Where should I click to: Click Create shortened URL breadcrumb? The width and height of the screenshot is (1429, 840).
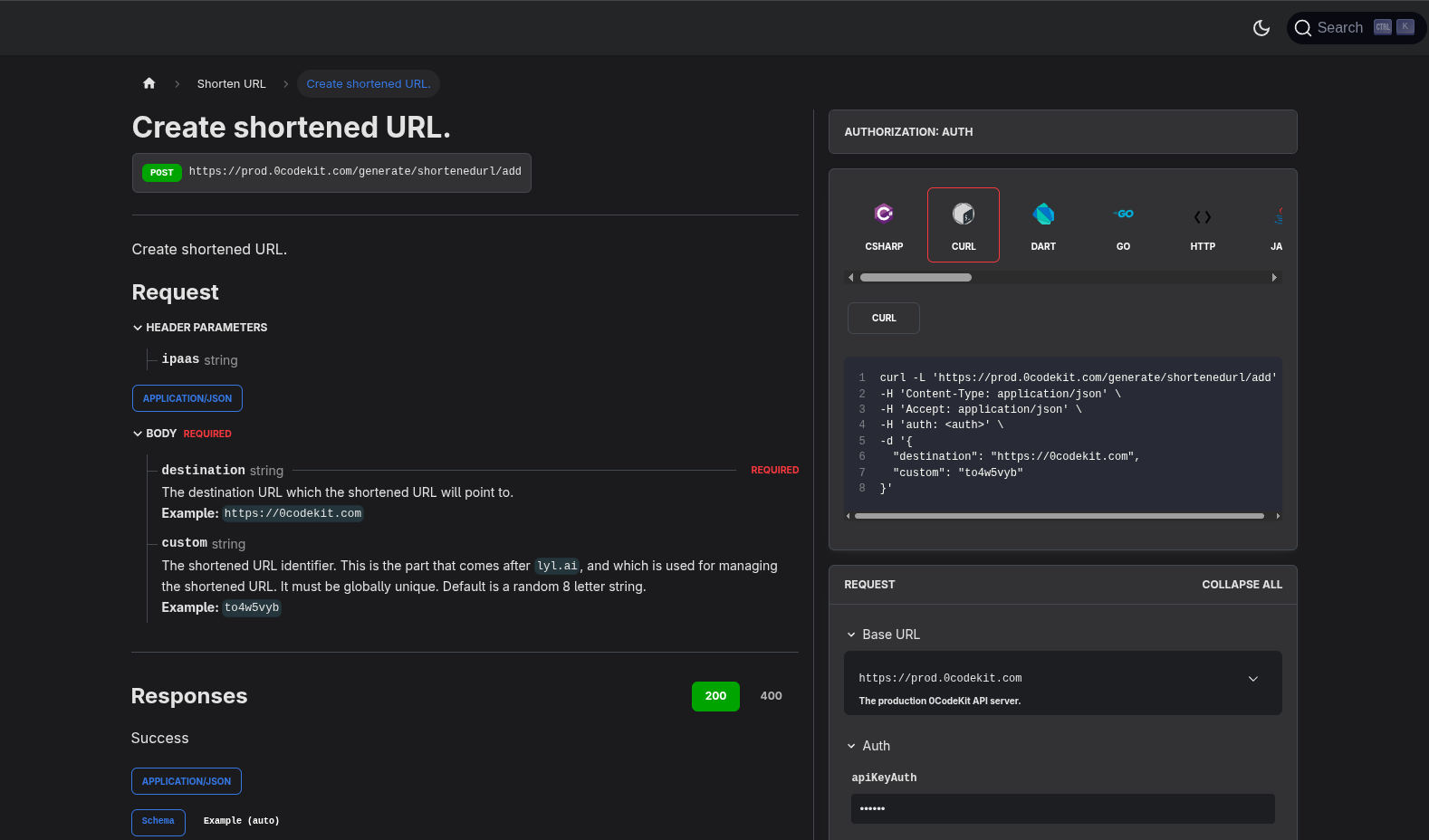369,83
